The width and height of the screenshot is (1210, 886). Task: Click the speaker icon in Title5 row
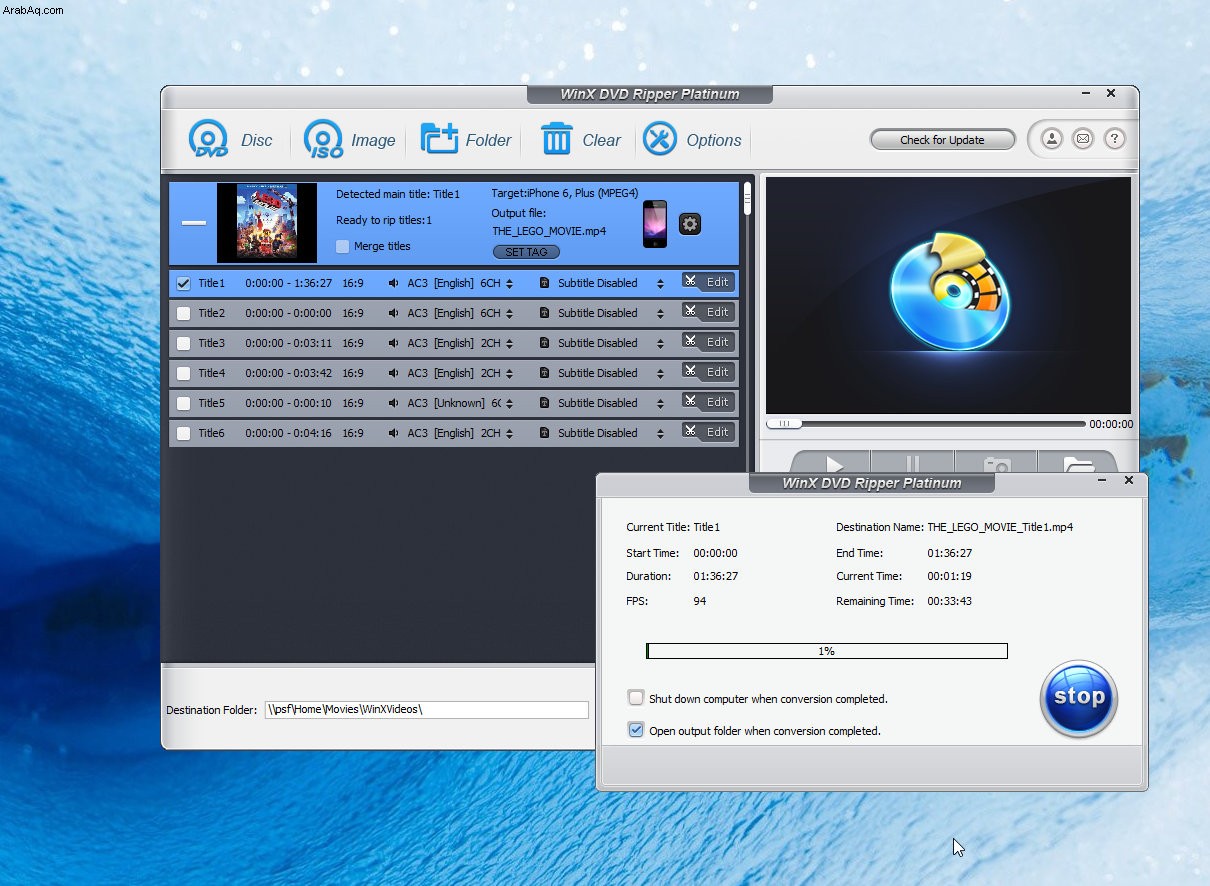(x=393, y=403)
